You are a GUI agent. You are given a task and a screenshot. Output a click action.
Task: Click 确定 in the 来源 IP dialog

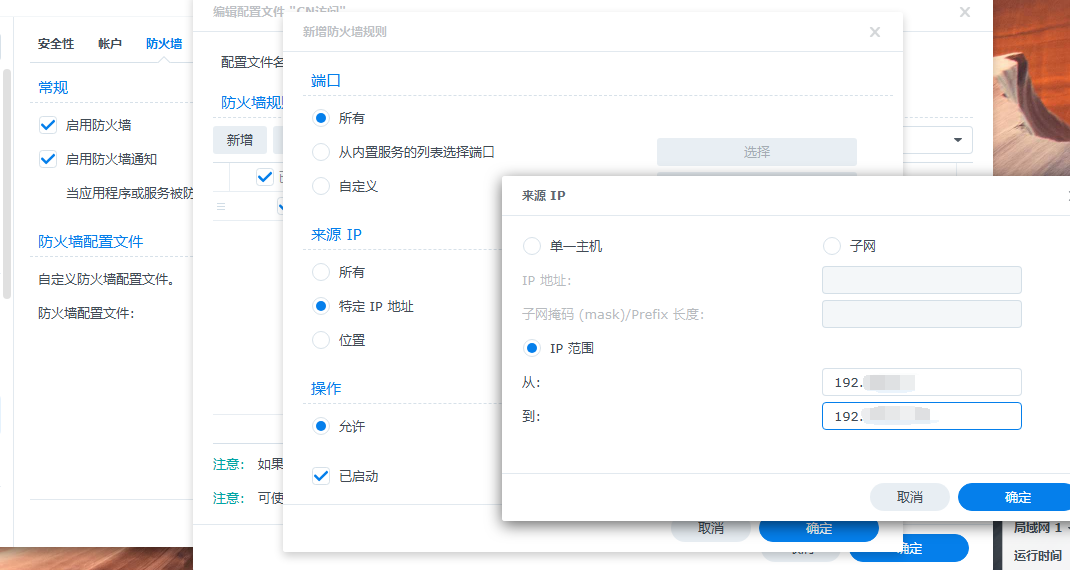click(x=1017, y=497)
